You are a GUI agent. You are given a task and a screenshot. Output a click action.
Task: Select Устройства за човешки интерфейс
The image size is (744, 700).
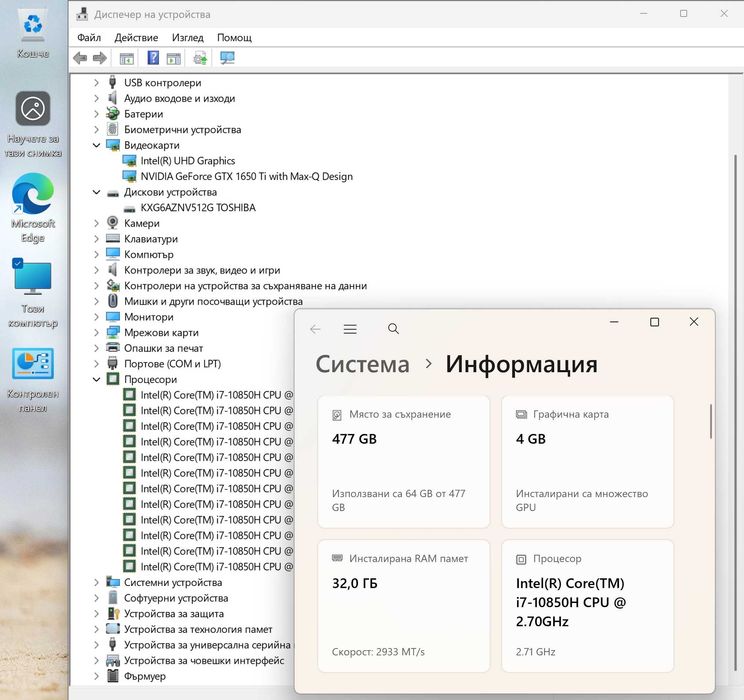tap(204, 661)
